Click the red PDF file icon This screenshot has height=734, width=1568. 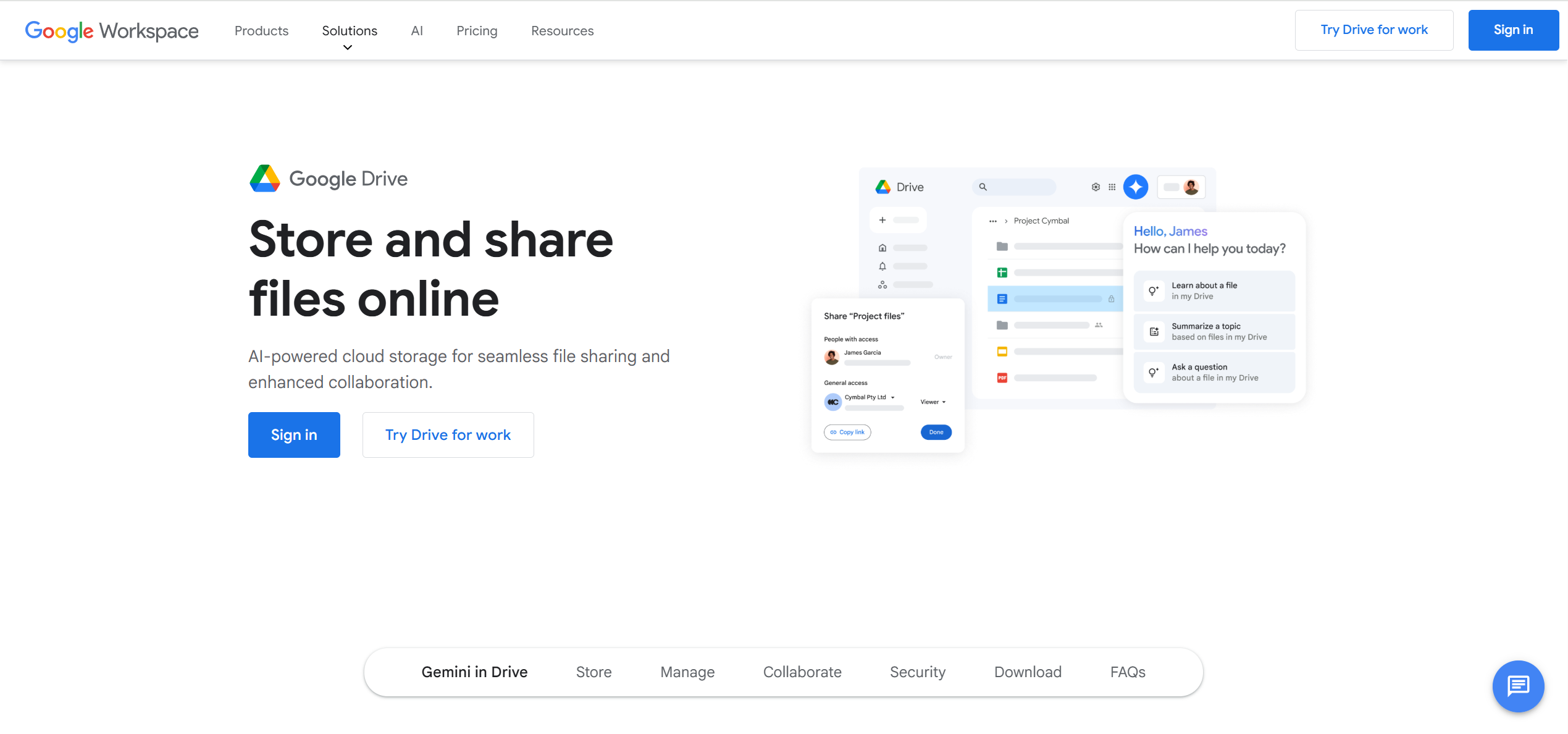tap(1002, 378)
